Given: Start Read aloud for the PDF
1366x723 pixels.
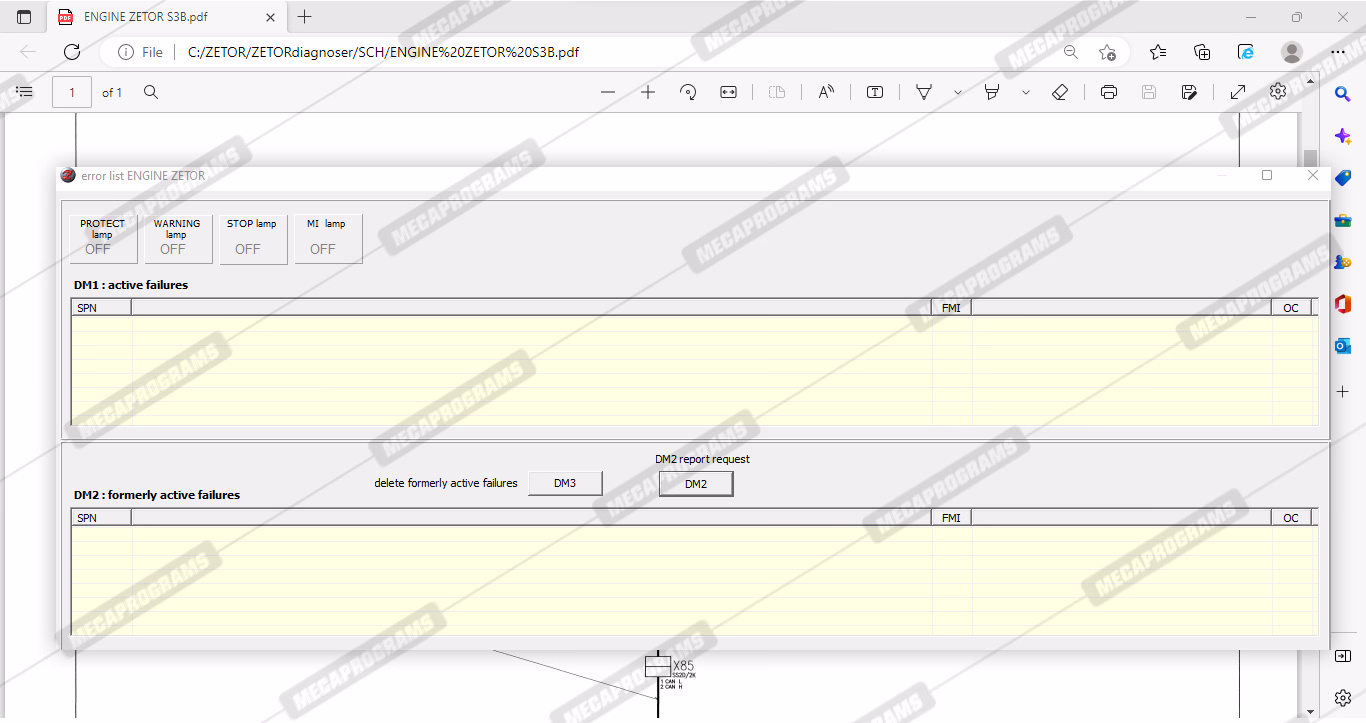Looking at the screenshot, I should (826, 92).
